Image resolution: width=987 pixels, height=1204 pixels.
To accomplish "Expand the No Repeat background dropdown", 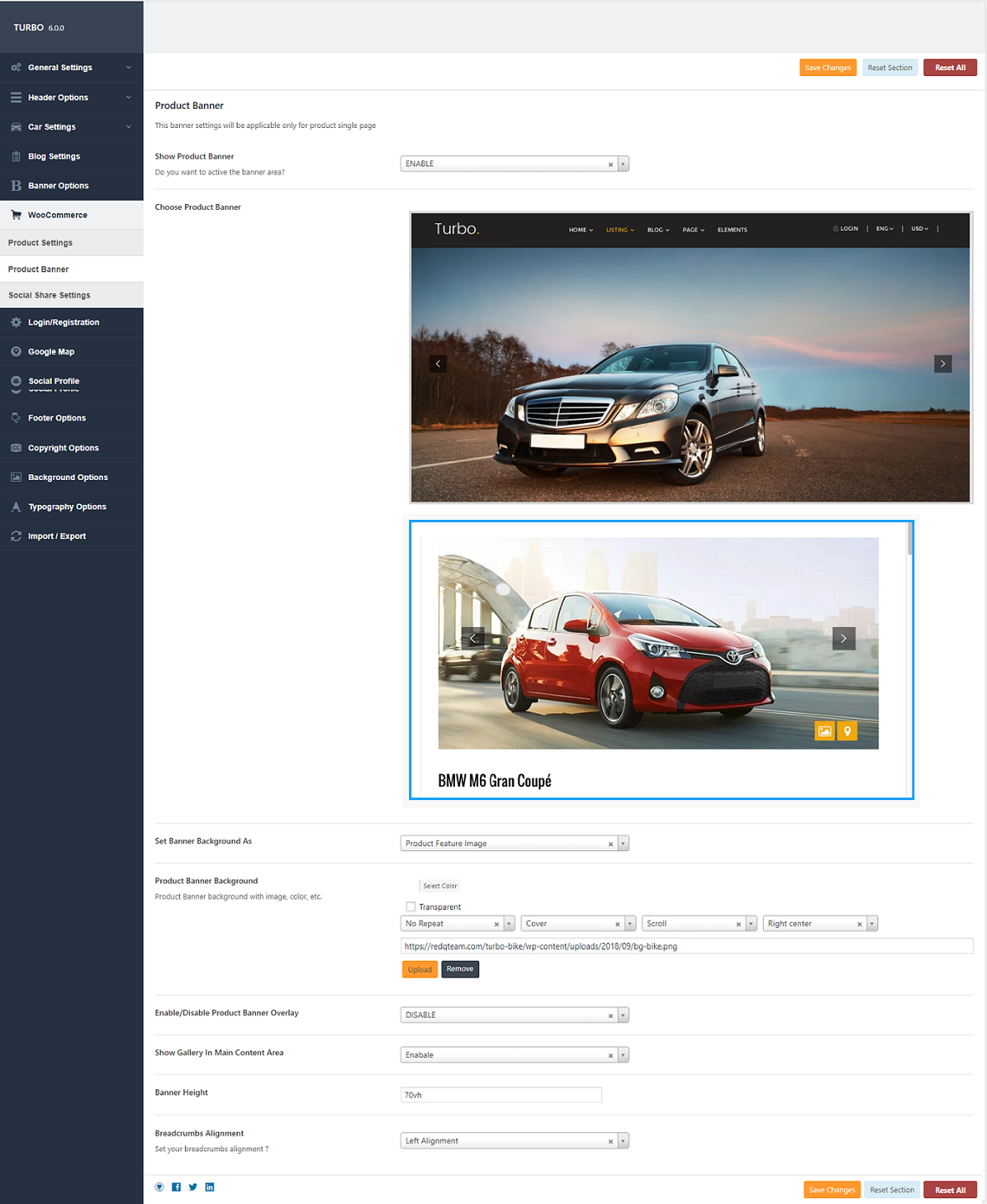I will coord(509,924).
